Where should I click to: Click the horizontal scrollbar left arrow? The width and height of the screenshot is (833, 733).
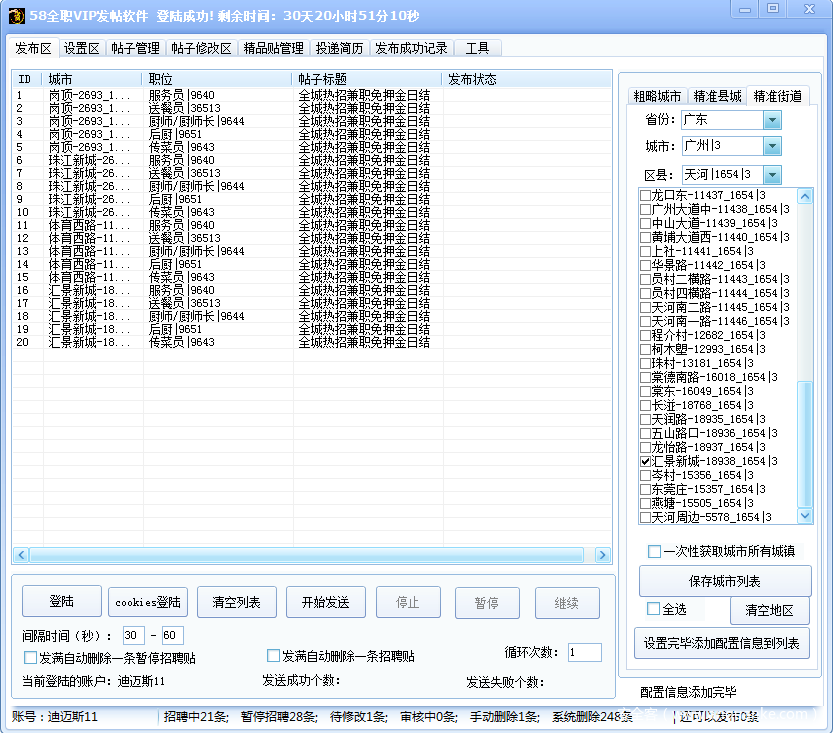tap(20, 555)
